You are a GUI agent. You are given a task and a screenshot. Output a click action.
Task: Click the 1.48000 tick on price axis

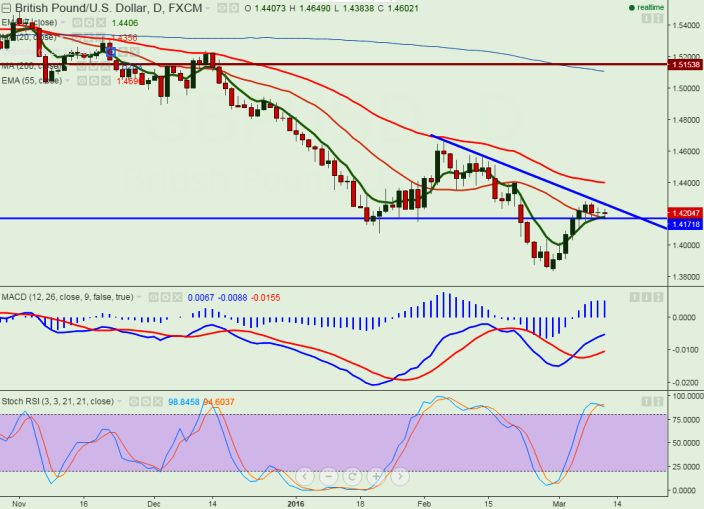(x=686, y=120)
